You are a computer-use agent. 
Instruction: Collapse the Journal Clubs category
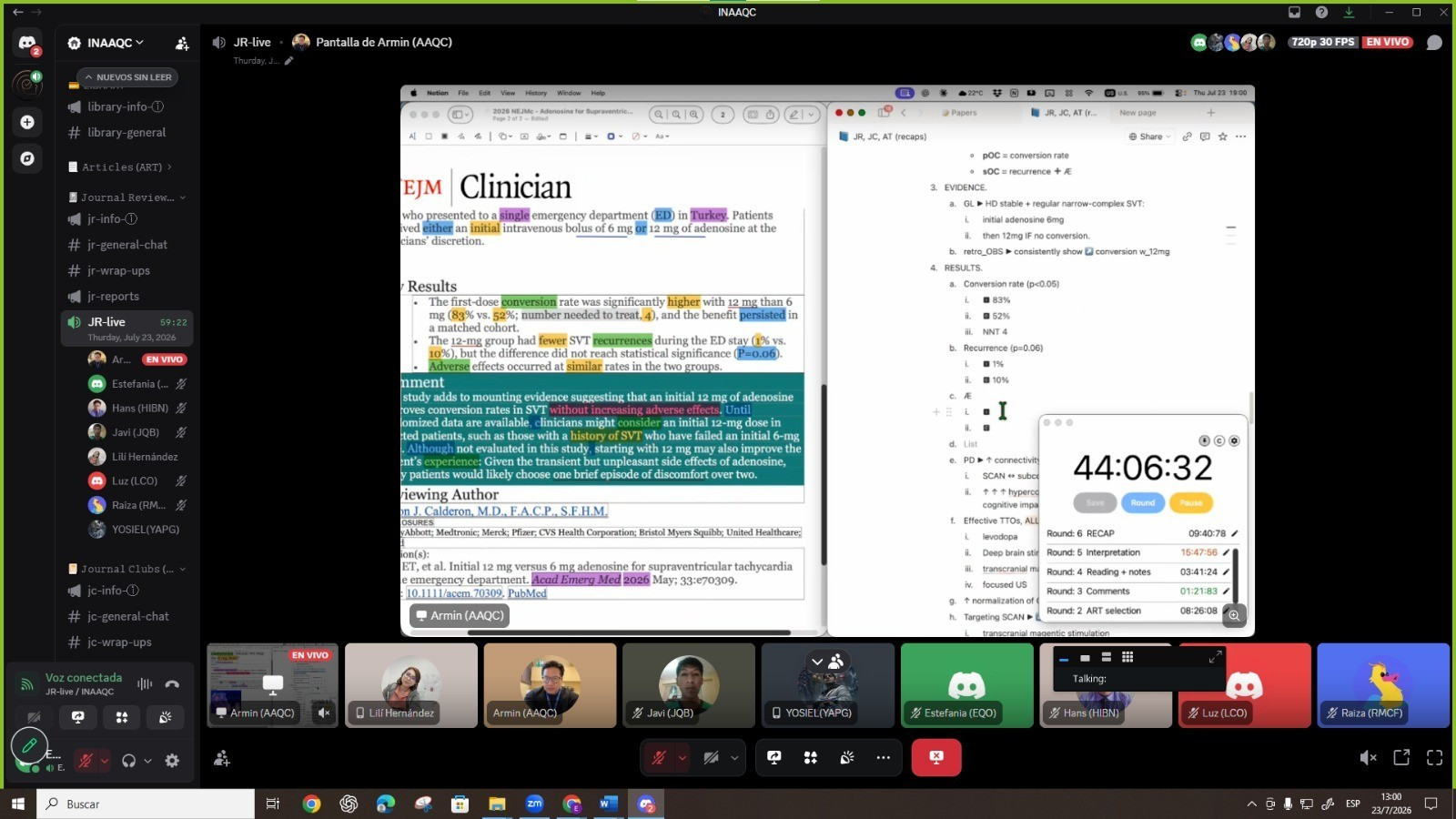point(126,569)
